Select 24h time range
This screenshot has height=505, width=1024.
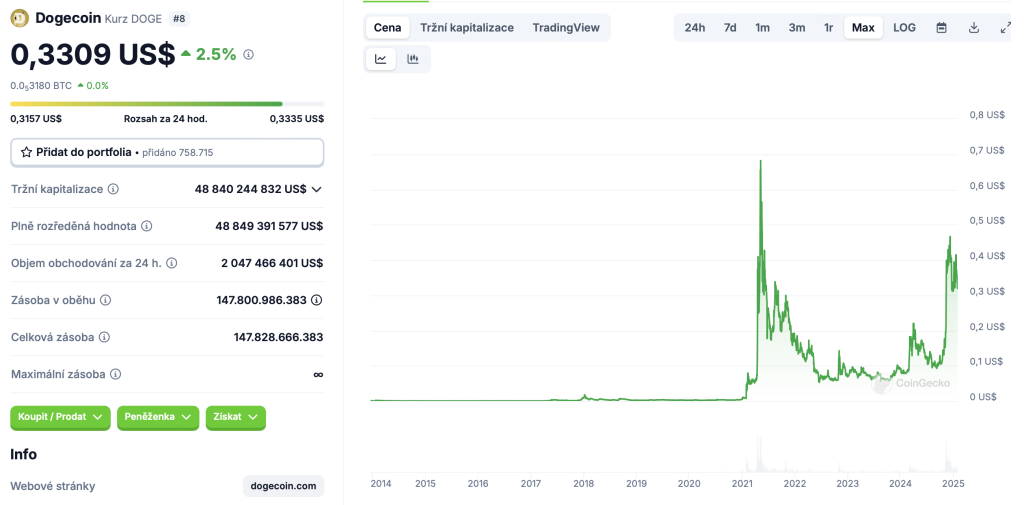(695, 27)
